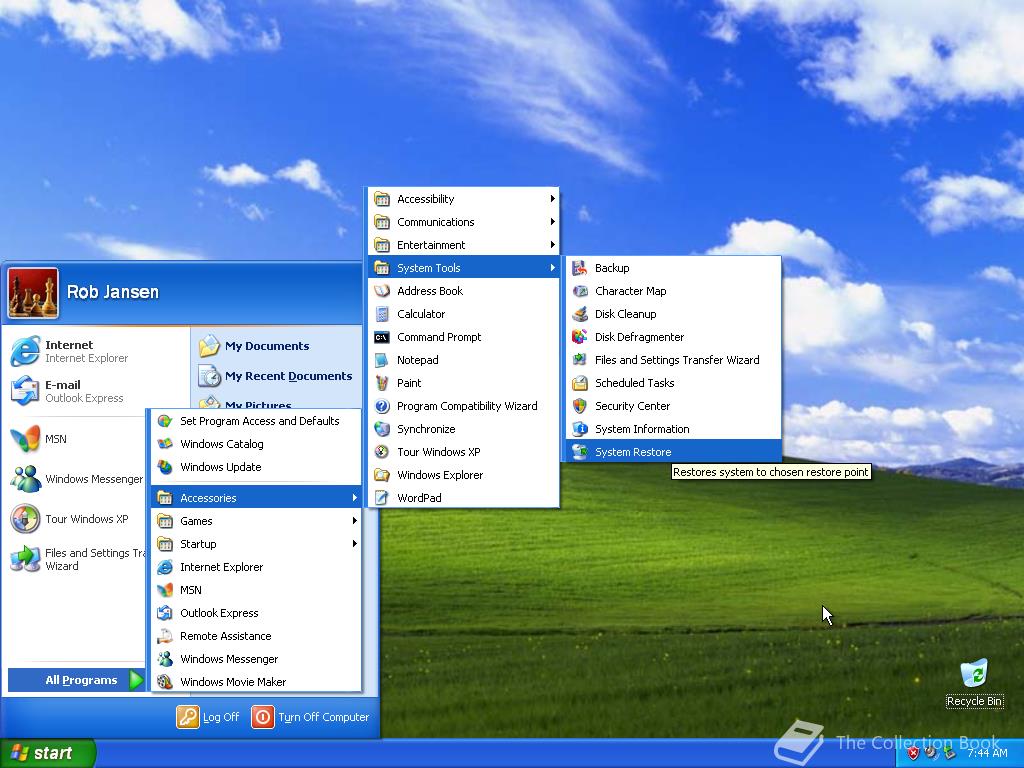
Task: Open Set Program Access and Defaults
Action: click(x=256, y=421)
